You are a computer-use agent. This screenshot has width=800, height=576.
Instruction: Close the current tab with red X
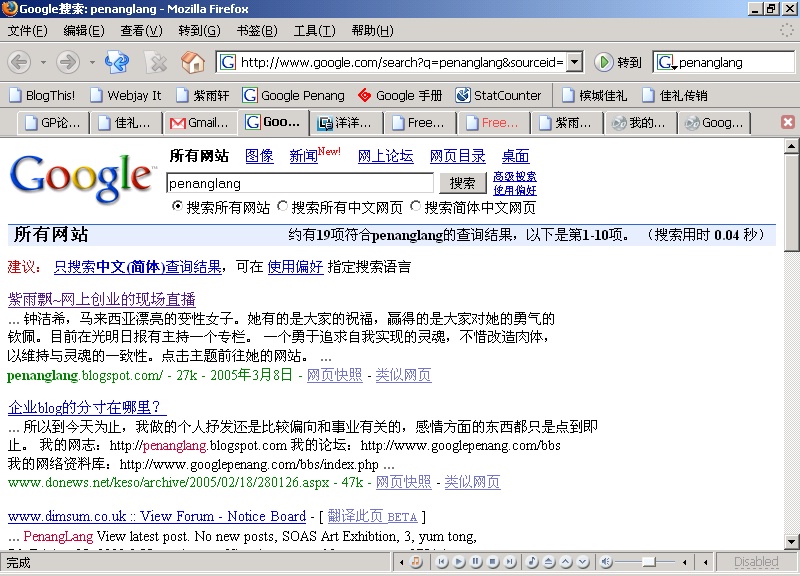788,122
